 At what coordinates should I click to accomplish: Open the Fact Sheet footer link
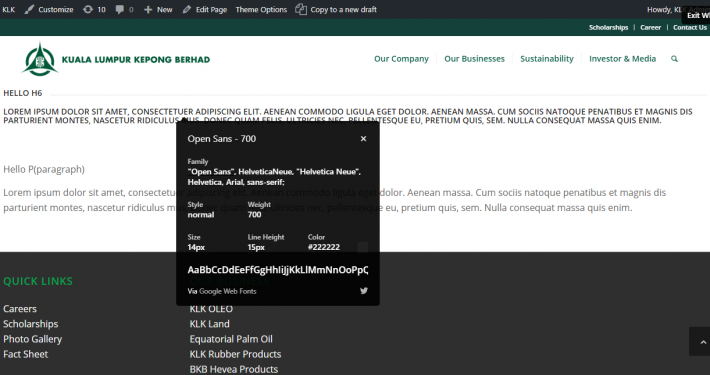(25, 354)
